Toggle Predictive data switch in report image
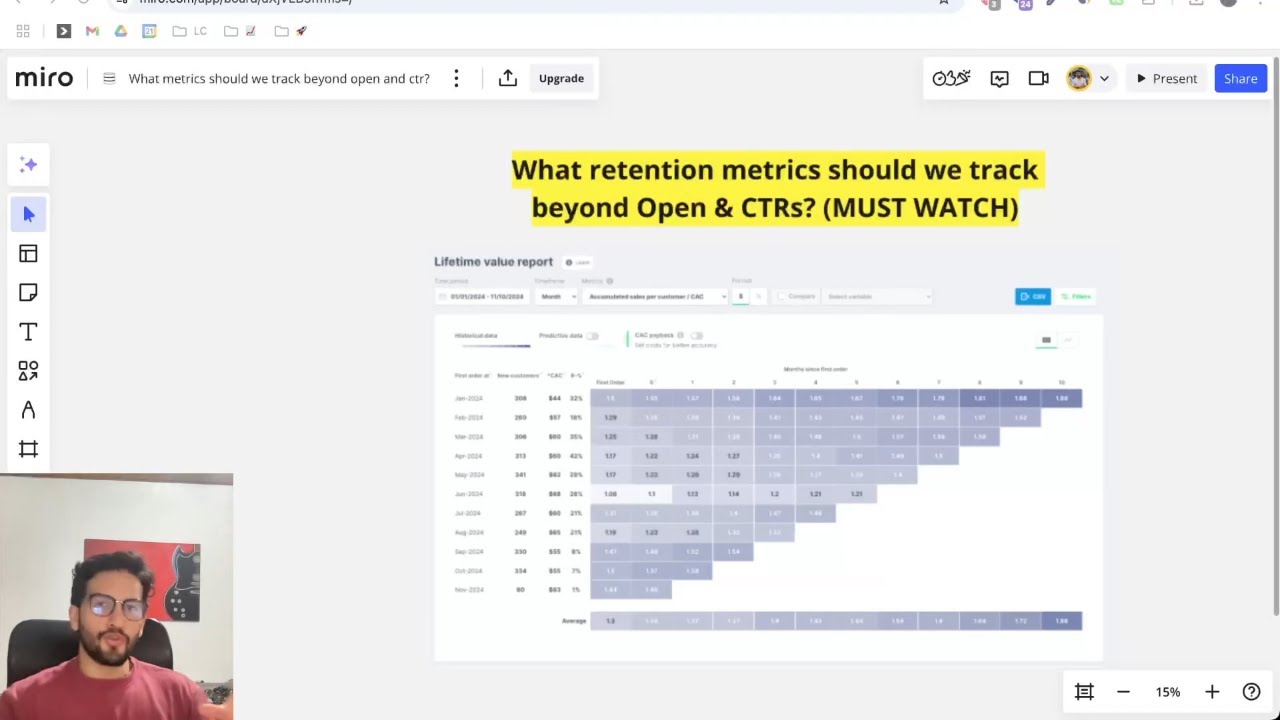Image resolution: width=1280 pixels, height=720 pixels. 592,336
